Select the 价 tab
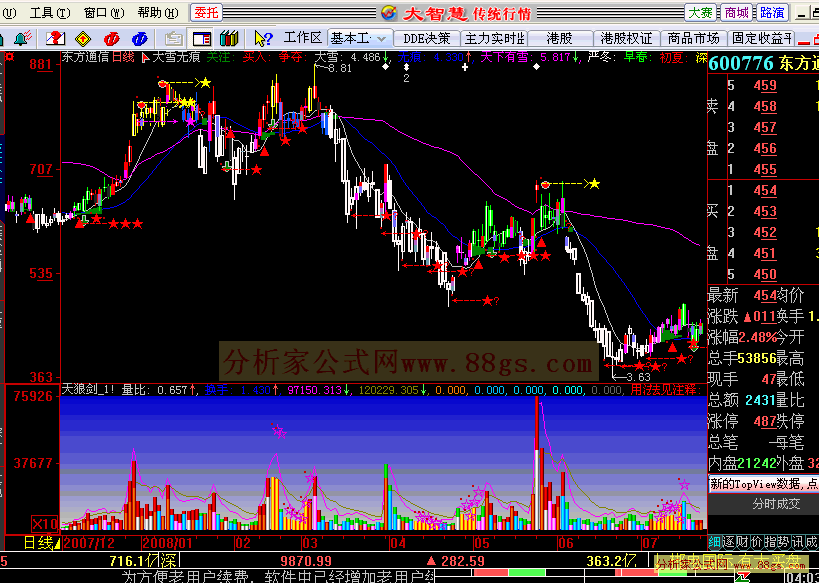The image size is (819, 583). (756, 542)
